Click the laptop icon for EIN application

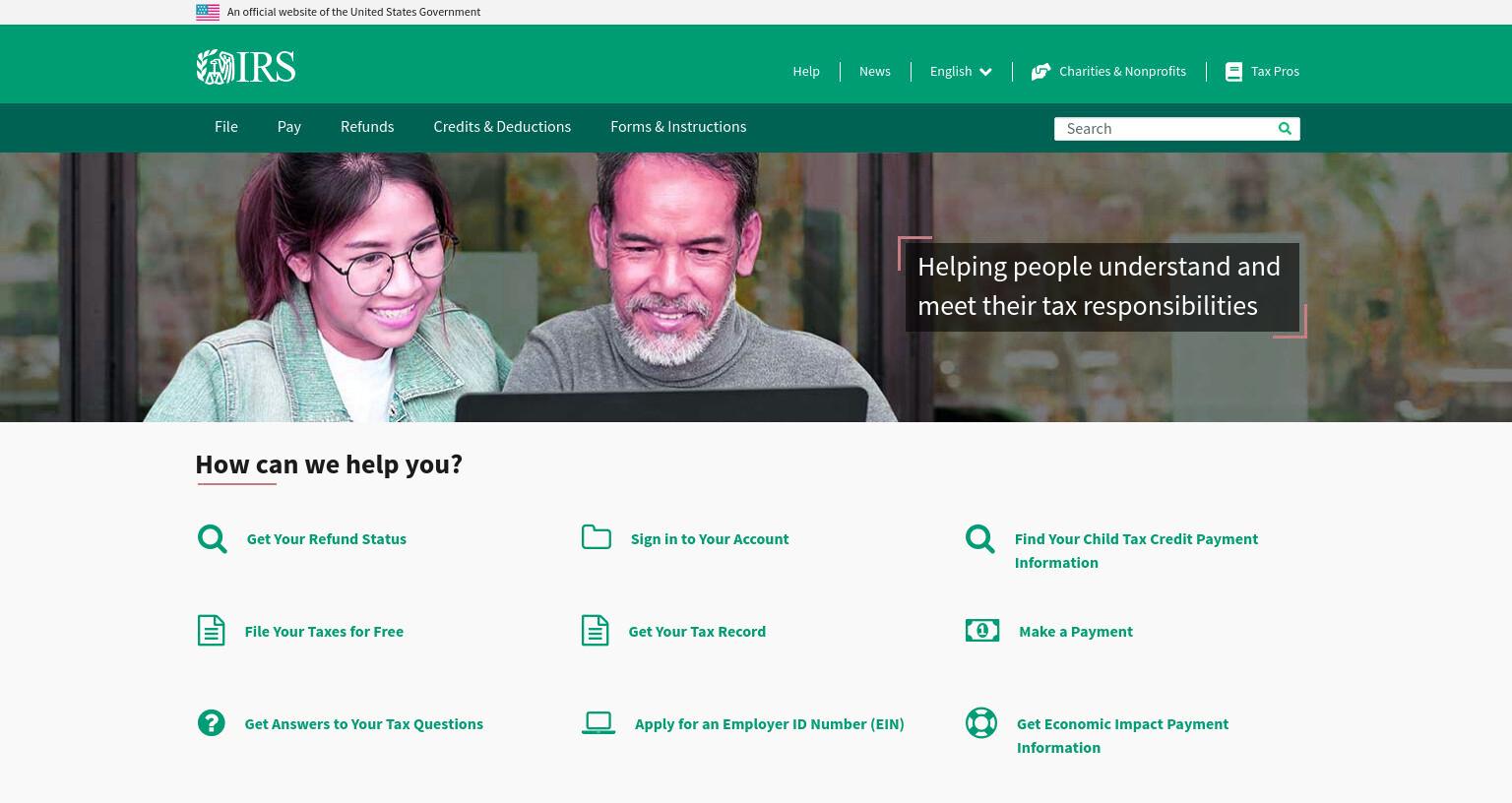tap(598, 723)
